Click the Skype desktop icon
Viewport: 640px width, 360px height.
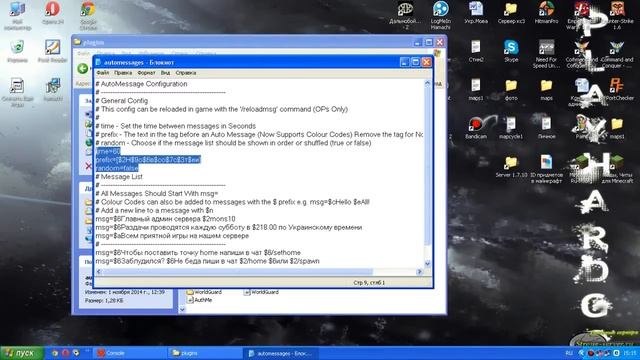pyautogui.click(x=511, y=51)
